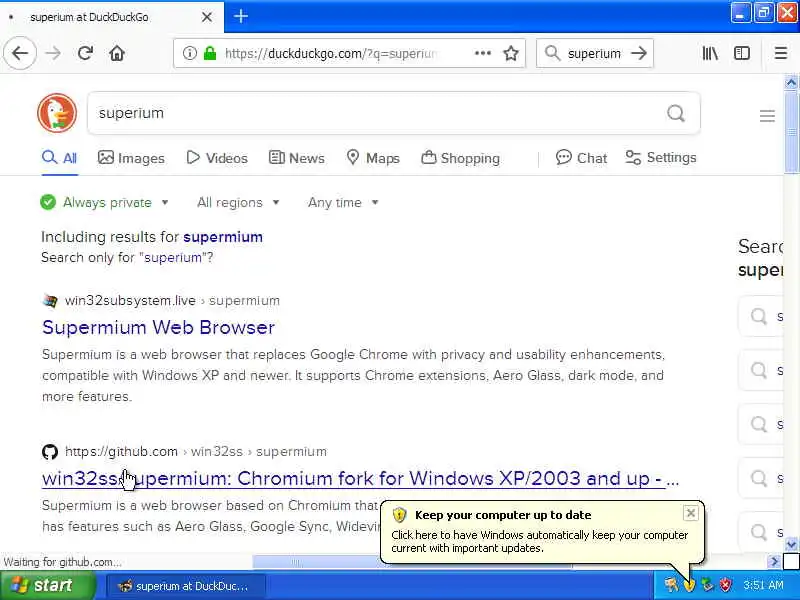Click the vertical scrollbar up arrow
Screen dimensions: 800x600
tap(791, 82)
